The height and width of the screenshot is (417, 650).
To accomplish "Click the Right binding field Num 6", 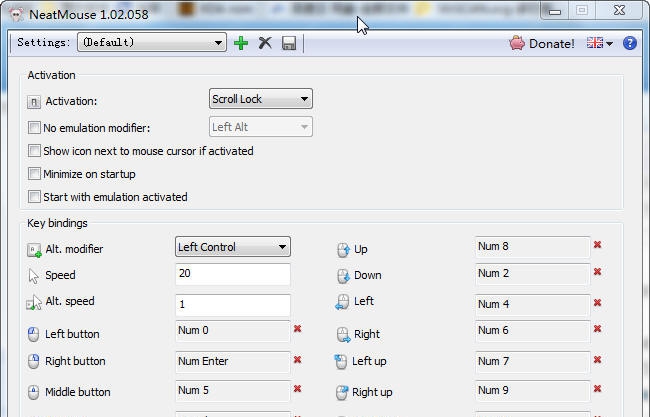I will 533,331.
